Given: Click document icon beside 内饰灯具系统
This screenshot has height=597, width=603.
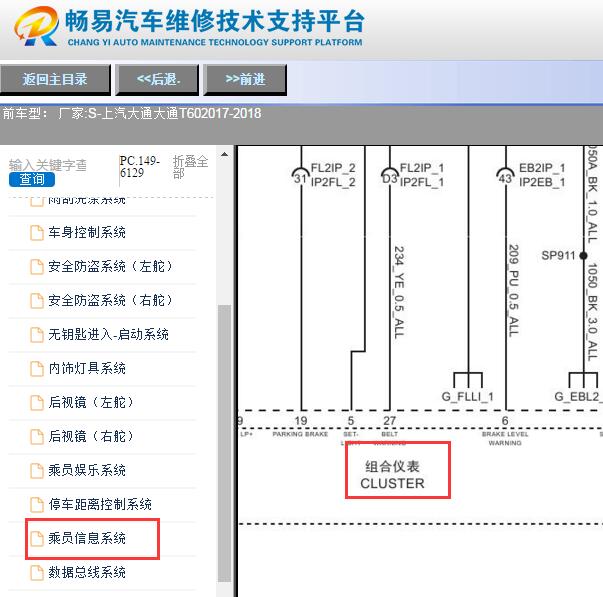Looking at the screenshot, I should pos(37,369).
